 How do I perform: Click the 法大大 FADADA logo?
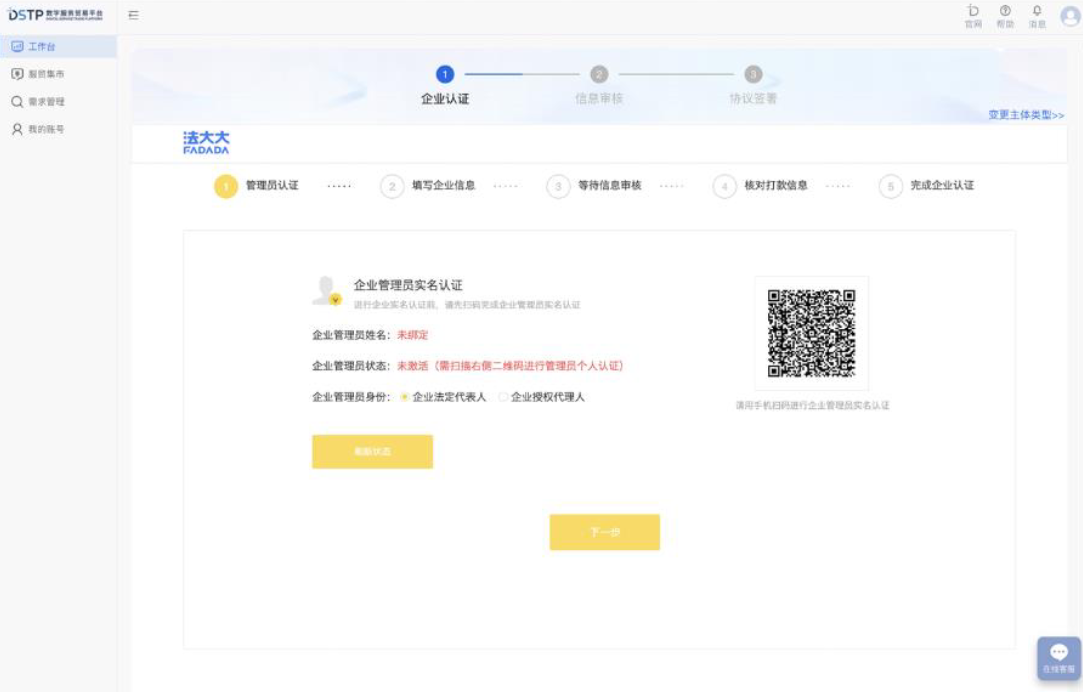coord(206,143)
